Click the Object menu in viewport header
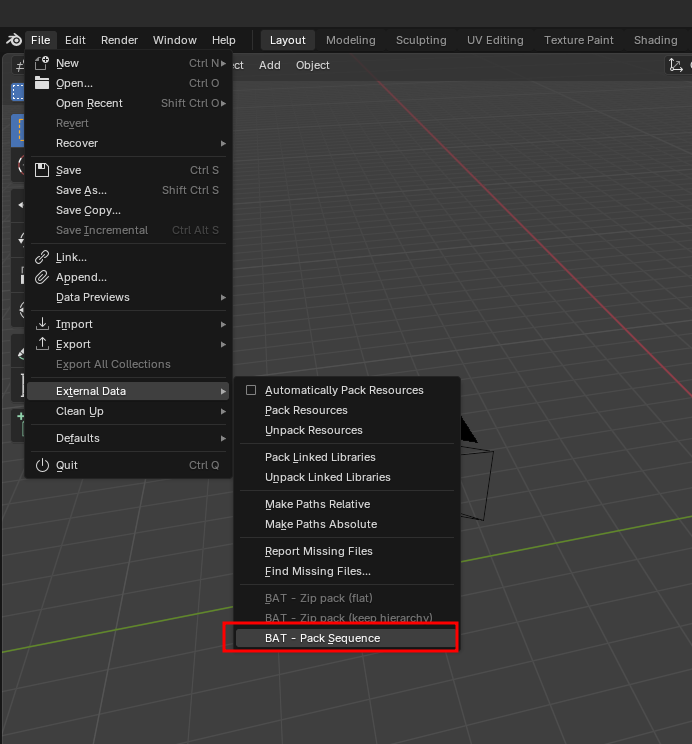The image size is (692, 744). pos(313,65)
